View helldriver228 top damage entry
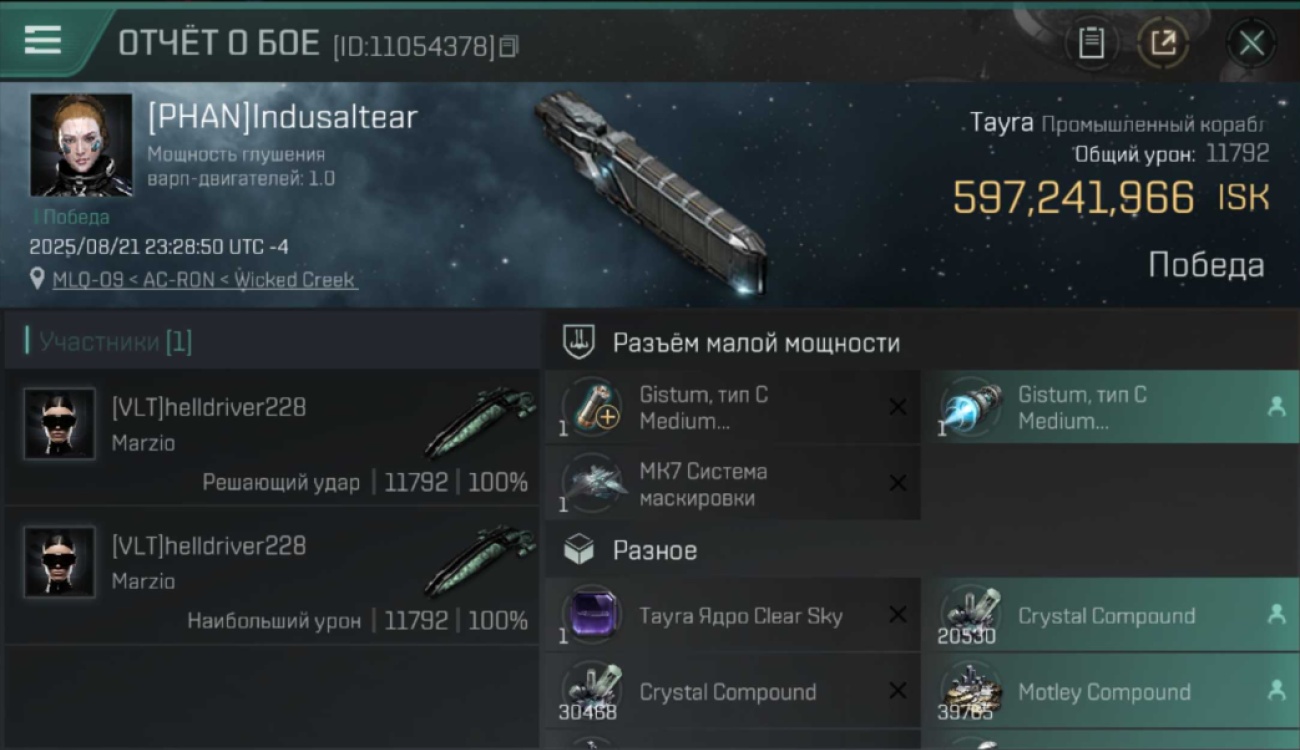 272,576
